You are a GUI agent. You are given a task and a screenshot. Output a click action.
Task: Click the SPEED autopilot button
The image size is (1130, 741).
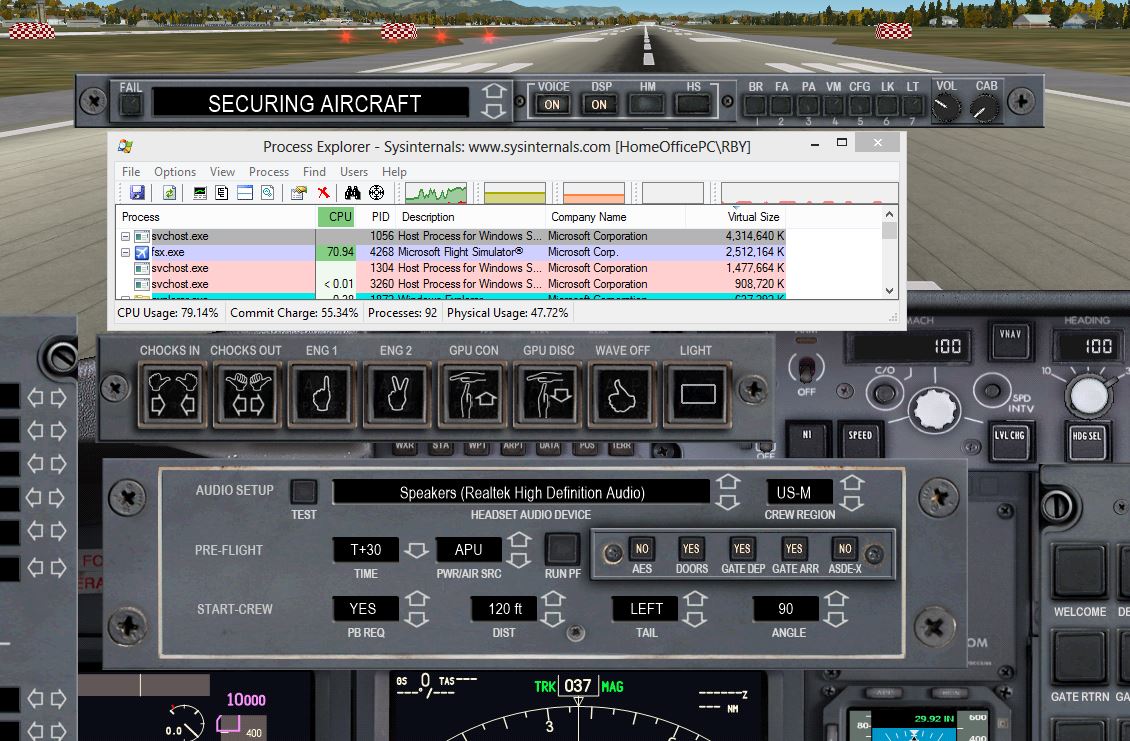click(860, 440)
